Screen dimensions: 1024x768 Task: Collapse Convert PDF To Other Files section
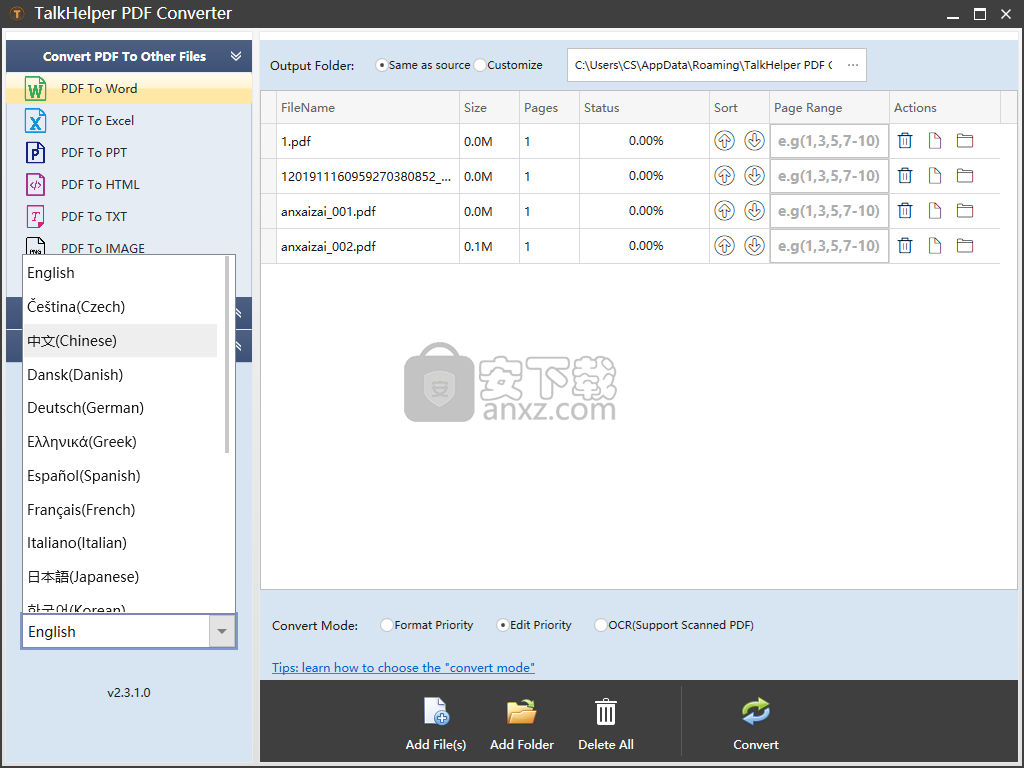tap(236, 56)
